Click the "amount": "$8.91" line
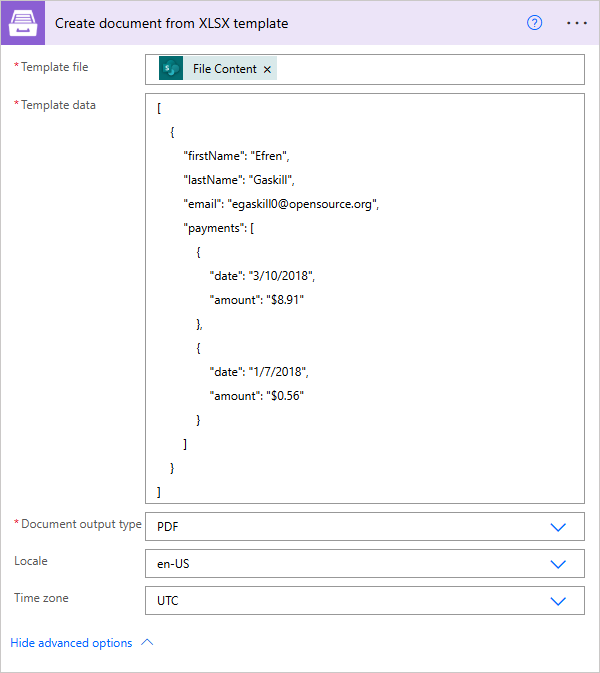 click(x=257, y=300)
